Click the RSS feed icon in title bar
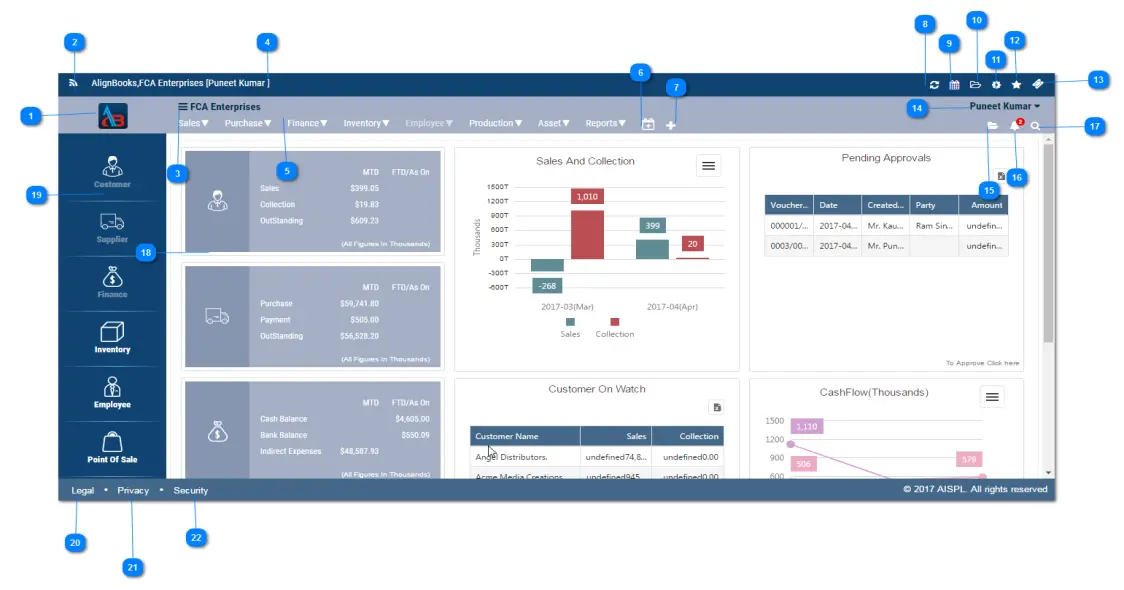 tap(73, 83)
